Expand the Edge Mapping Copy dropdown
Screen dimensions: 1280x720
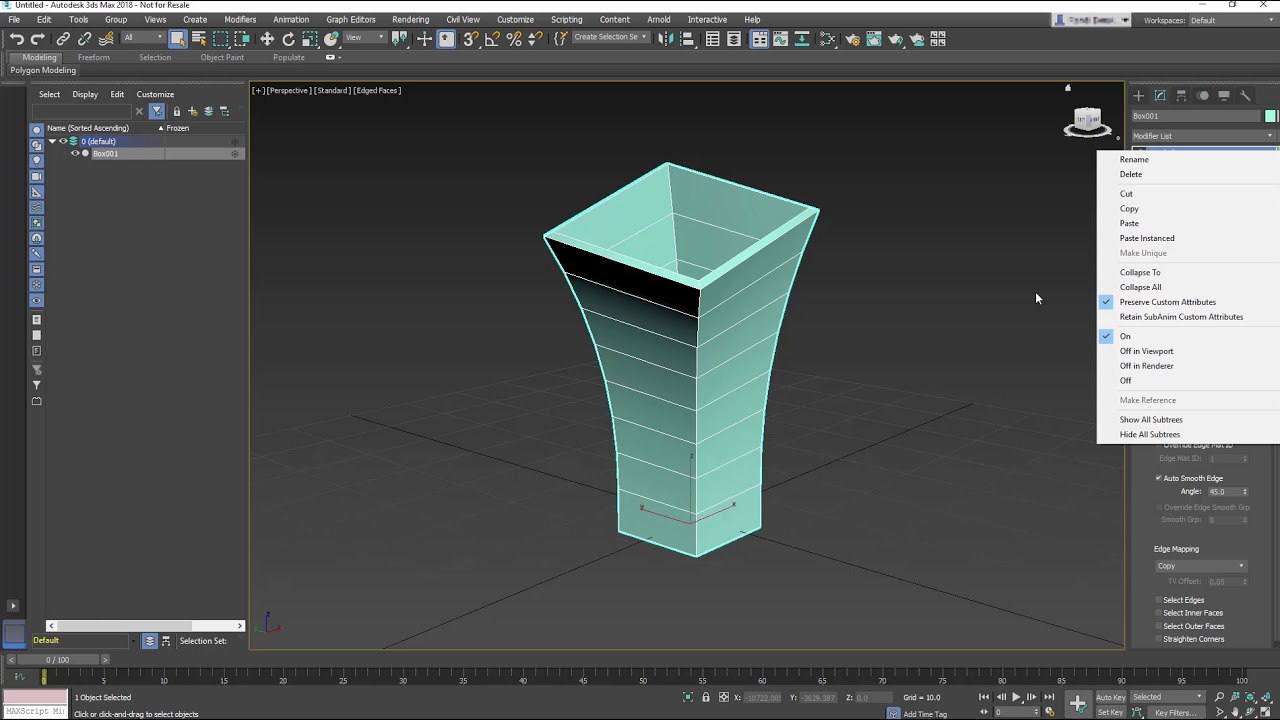pyautogui.click(x=1200, y=566)
